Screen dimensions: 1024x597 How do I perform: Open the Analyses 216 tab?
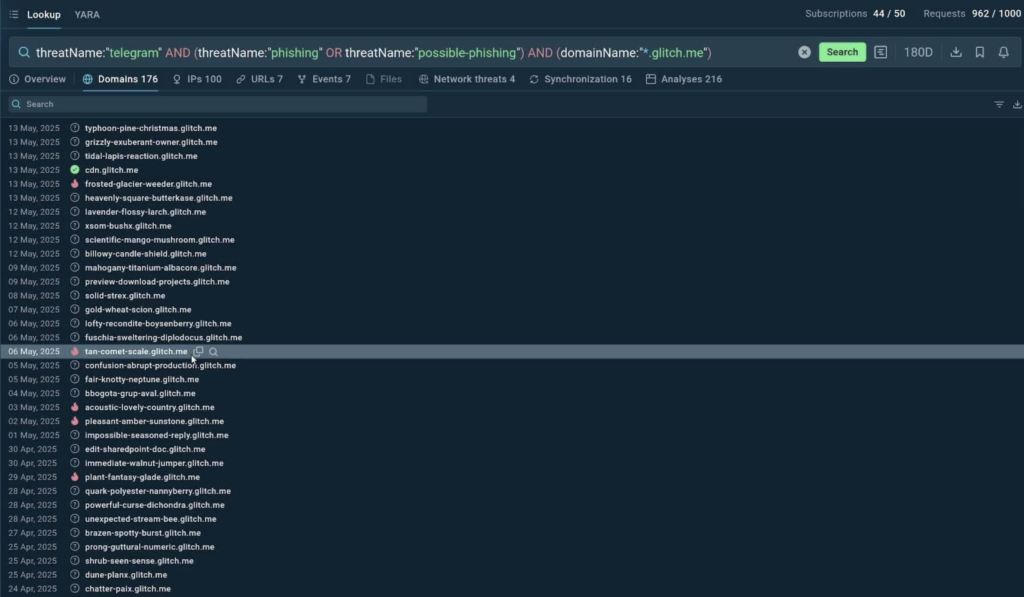pyautogui.click(x=684, y=79)
